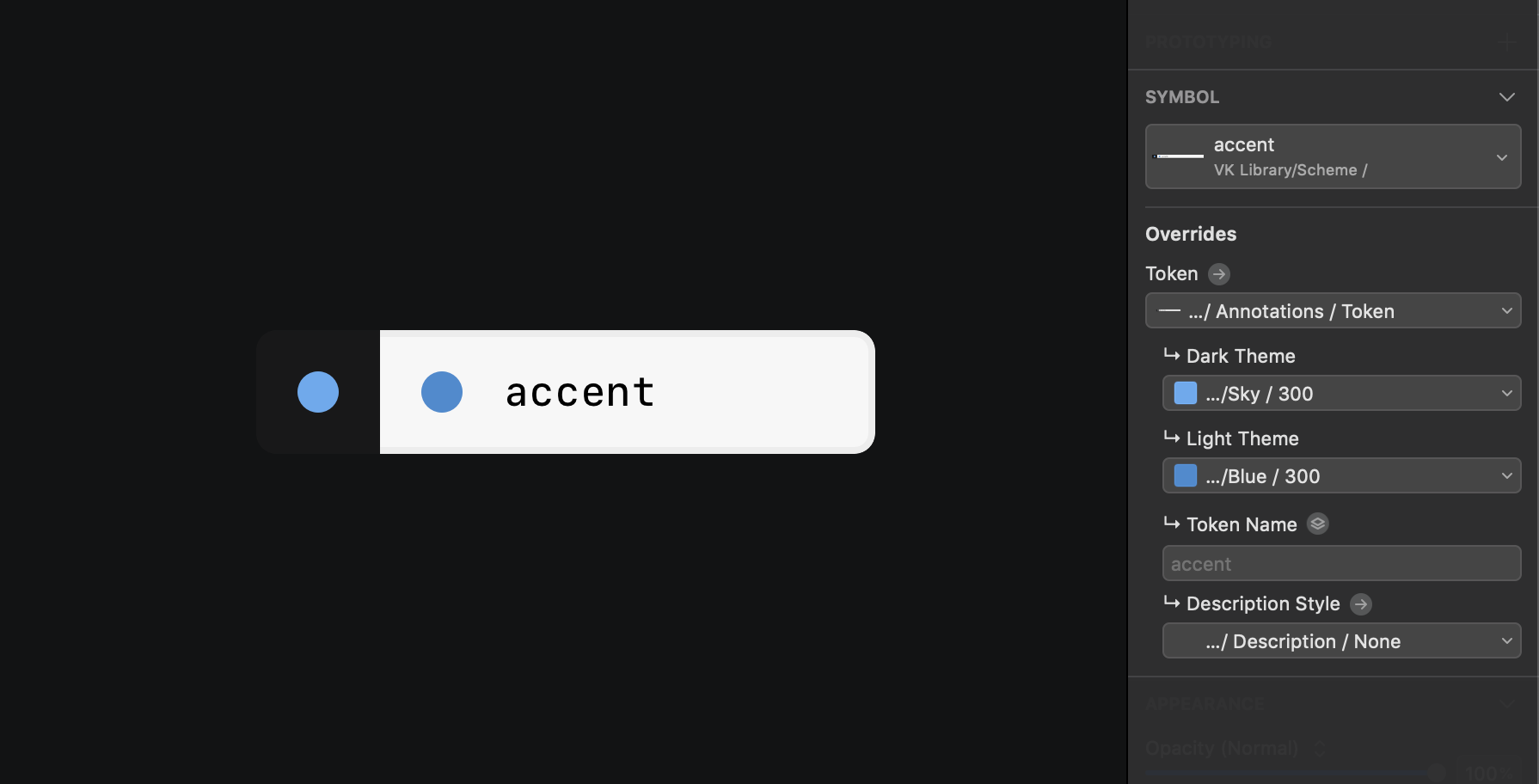Expand the Dark Theme dropdown chevron

pyautogui.click(x=1506, y=394)
